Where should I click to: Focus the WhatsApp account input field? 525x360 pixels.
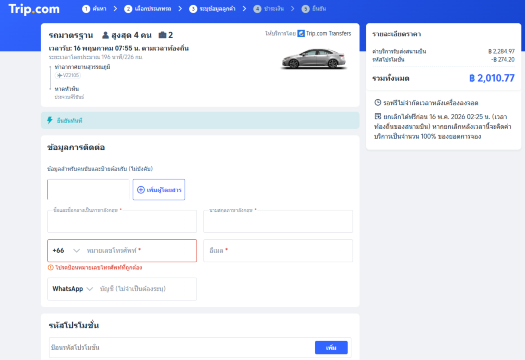pos(147,289)
